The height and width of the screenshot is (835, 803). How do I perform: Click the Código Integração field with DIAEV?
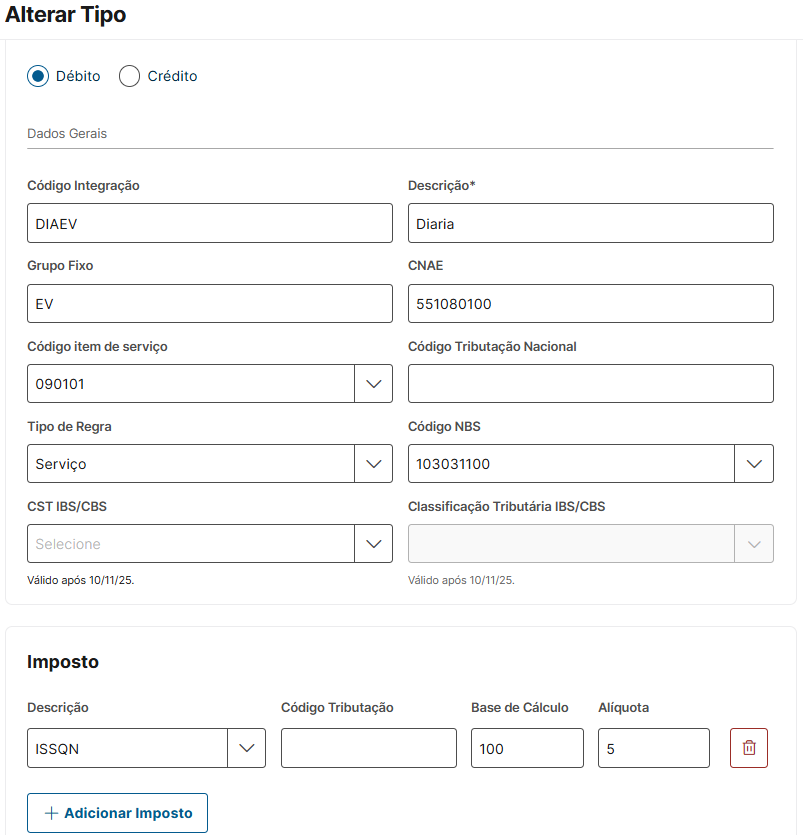(209, 224)
